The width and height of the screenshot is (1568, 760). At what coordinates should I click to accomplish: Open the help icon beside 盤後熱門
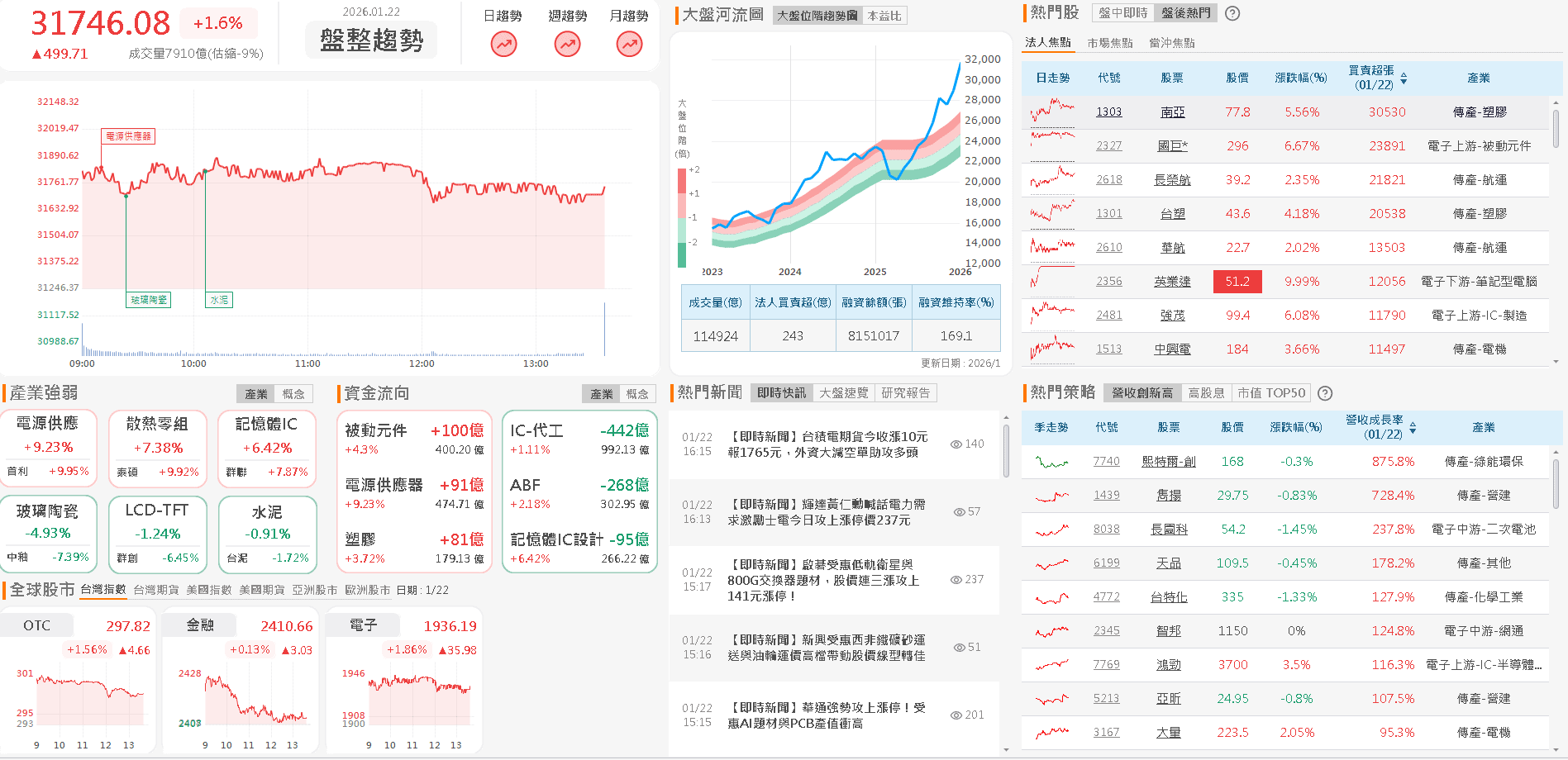point(1232,13)
